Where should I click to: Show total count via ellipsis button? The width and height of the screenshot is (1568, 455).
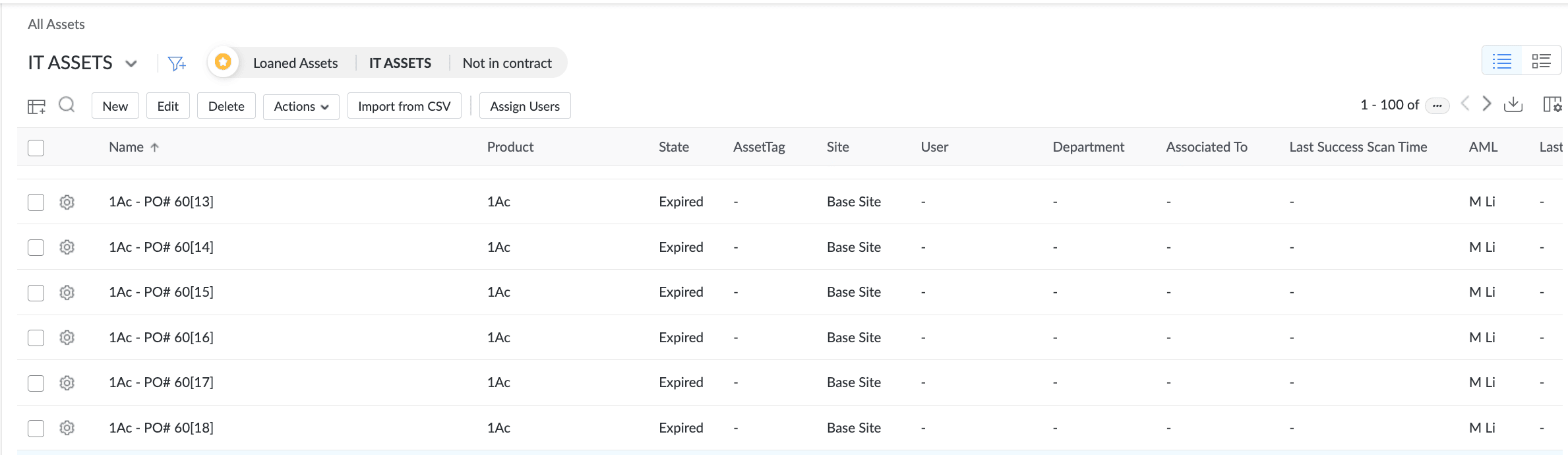tap(1437, 106)
